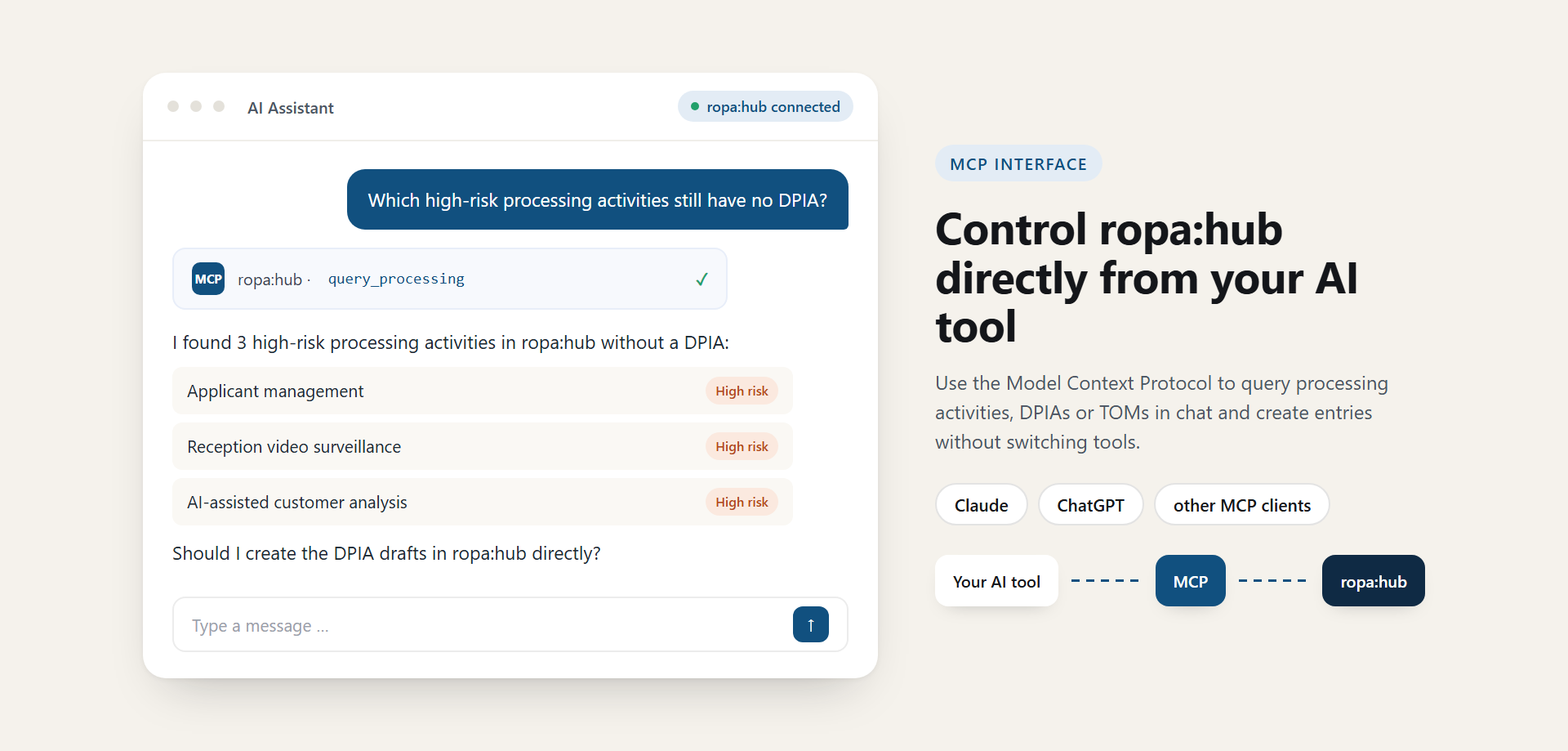
Task: Click the 'I found 3 high-risk' reply text
Action: (x=450, y=342)
